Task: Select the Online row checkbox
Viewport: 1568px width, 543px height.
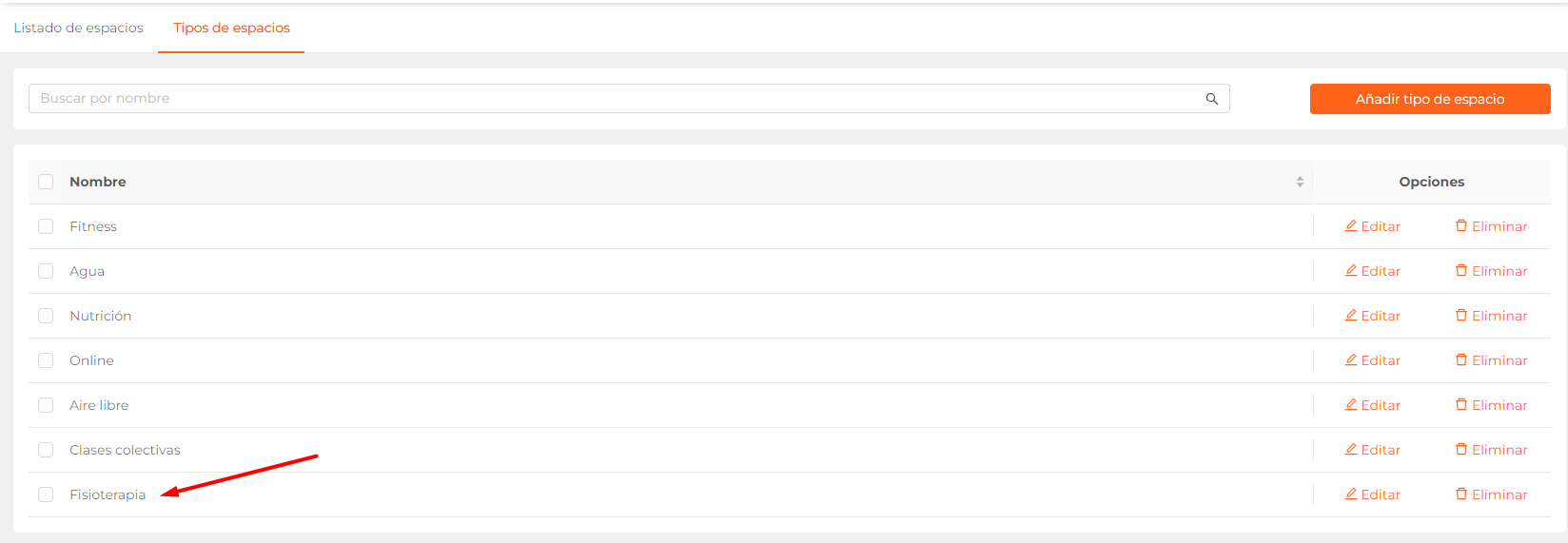Action: point(46,360)
